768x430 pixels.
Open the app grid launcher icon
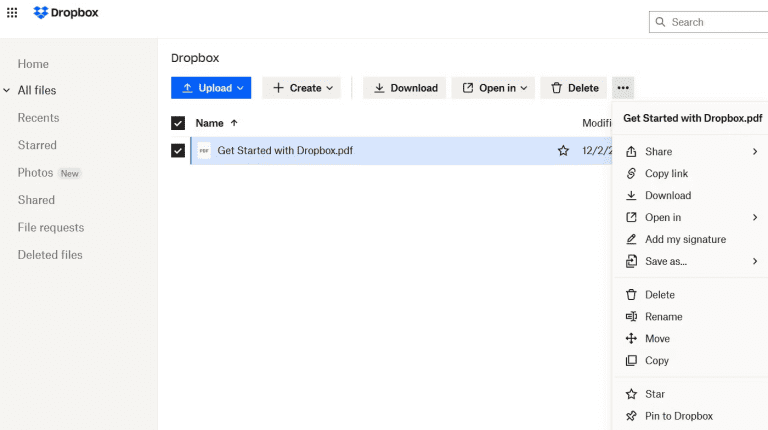tap(12, 13)
